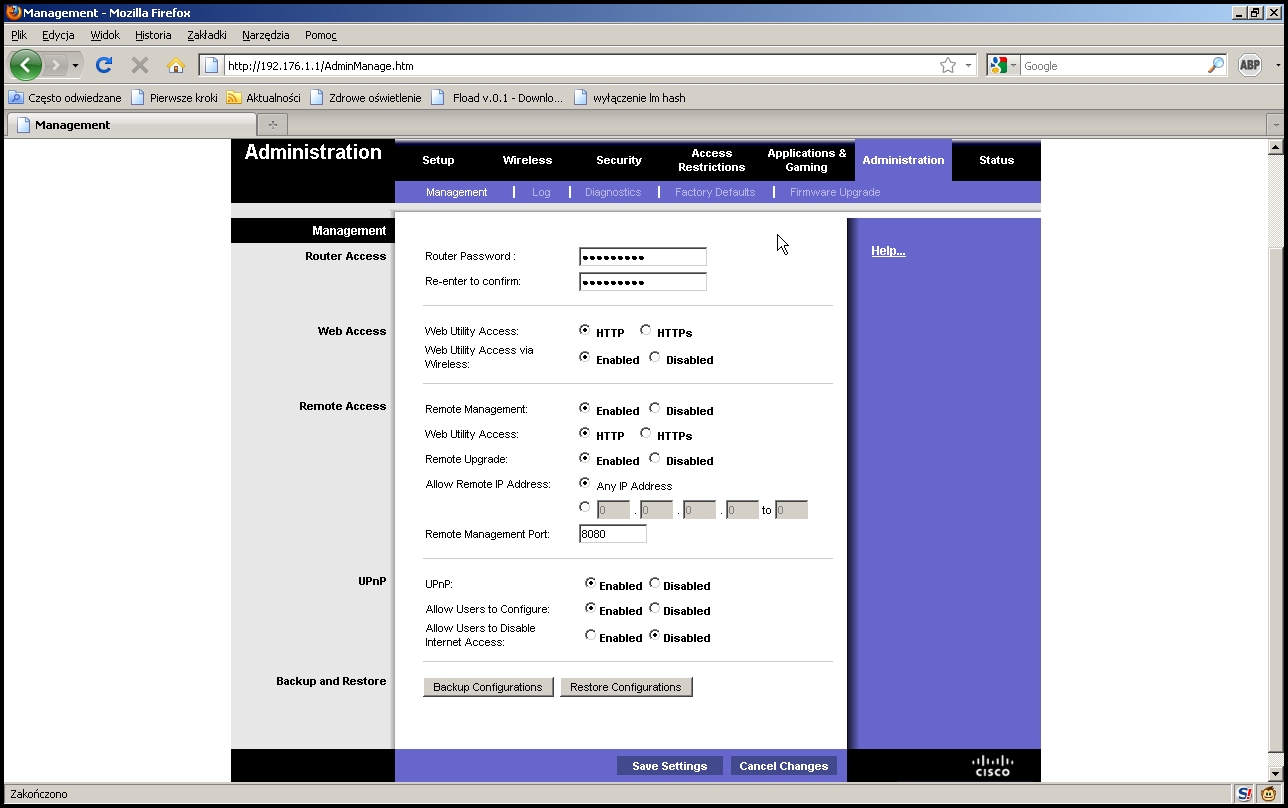Open the Fload v.0.1 bookmark
Image resolution: width=1288 pixels, height=808 pixels.
(x=498, y=98)
